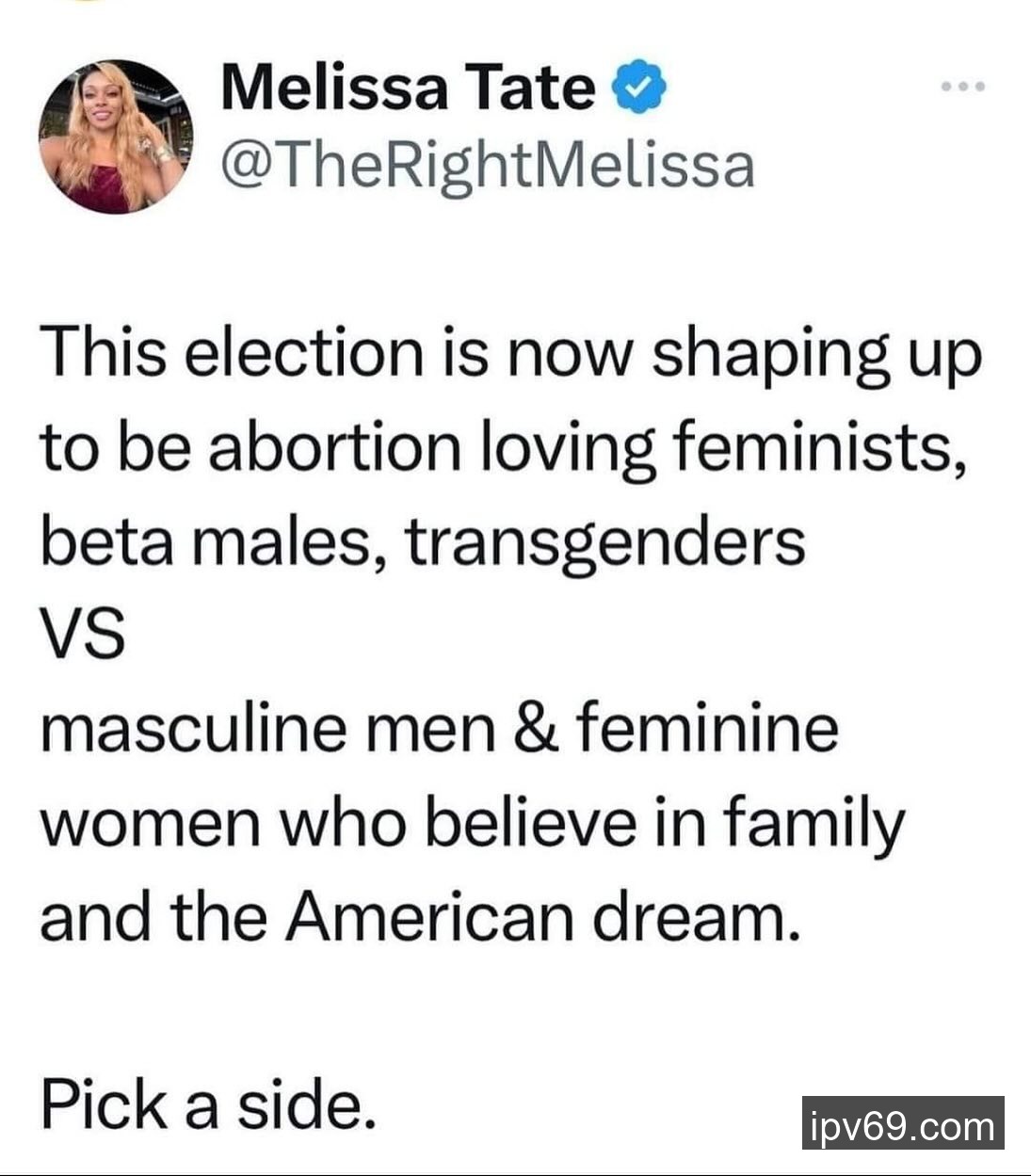The image size is (1031, 1176).
Task: Click the line "This election is now shaping up"
Action: click(510, 354)
